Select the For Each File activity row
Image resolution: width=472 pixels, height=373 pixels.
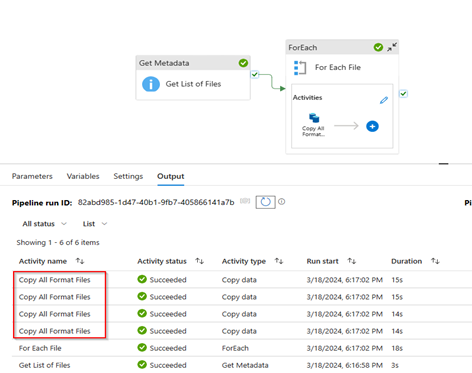click(242, 348)
